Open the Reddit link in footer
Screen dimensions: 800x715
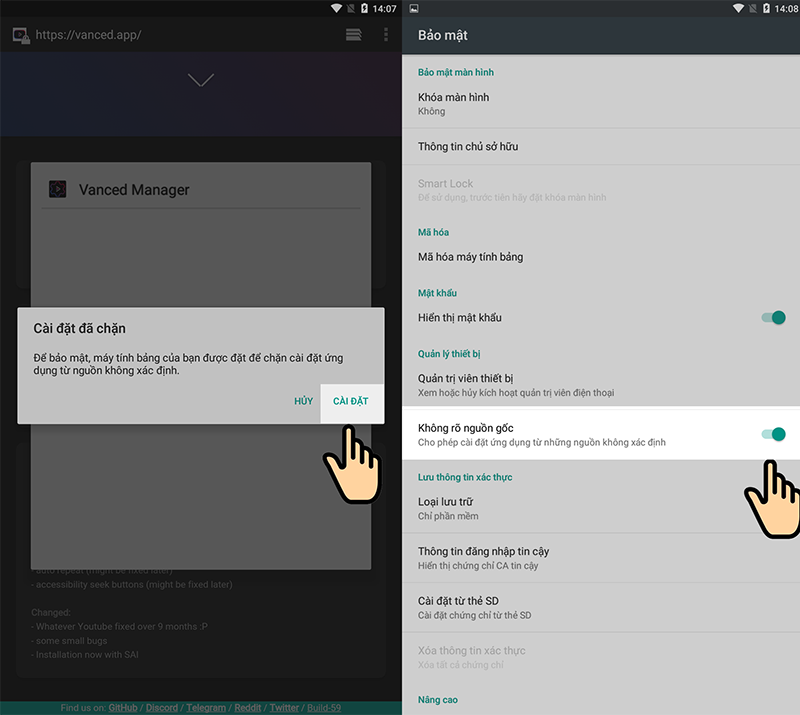247,708
